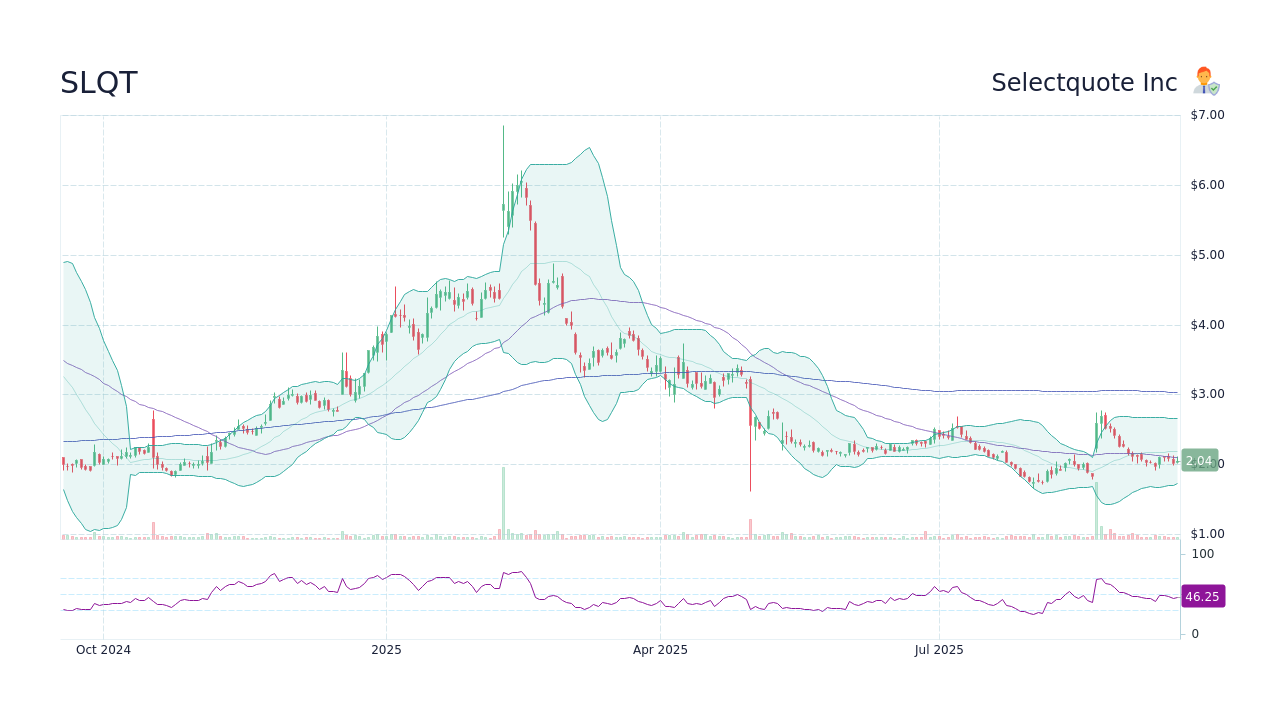Click the $3.00 gridline label
This screenshot has height=720, width=1280.
[x=1205, y=393]
